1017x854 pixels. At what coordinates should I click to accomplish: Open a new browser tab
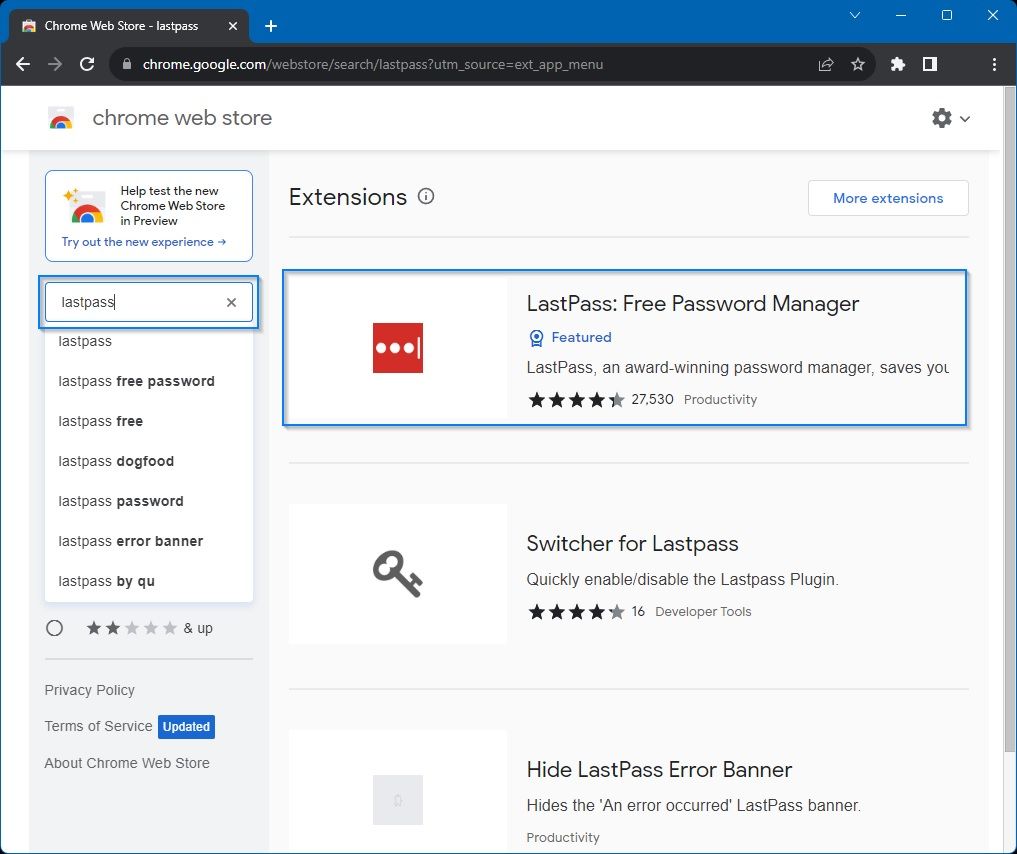point(270,26)
